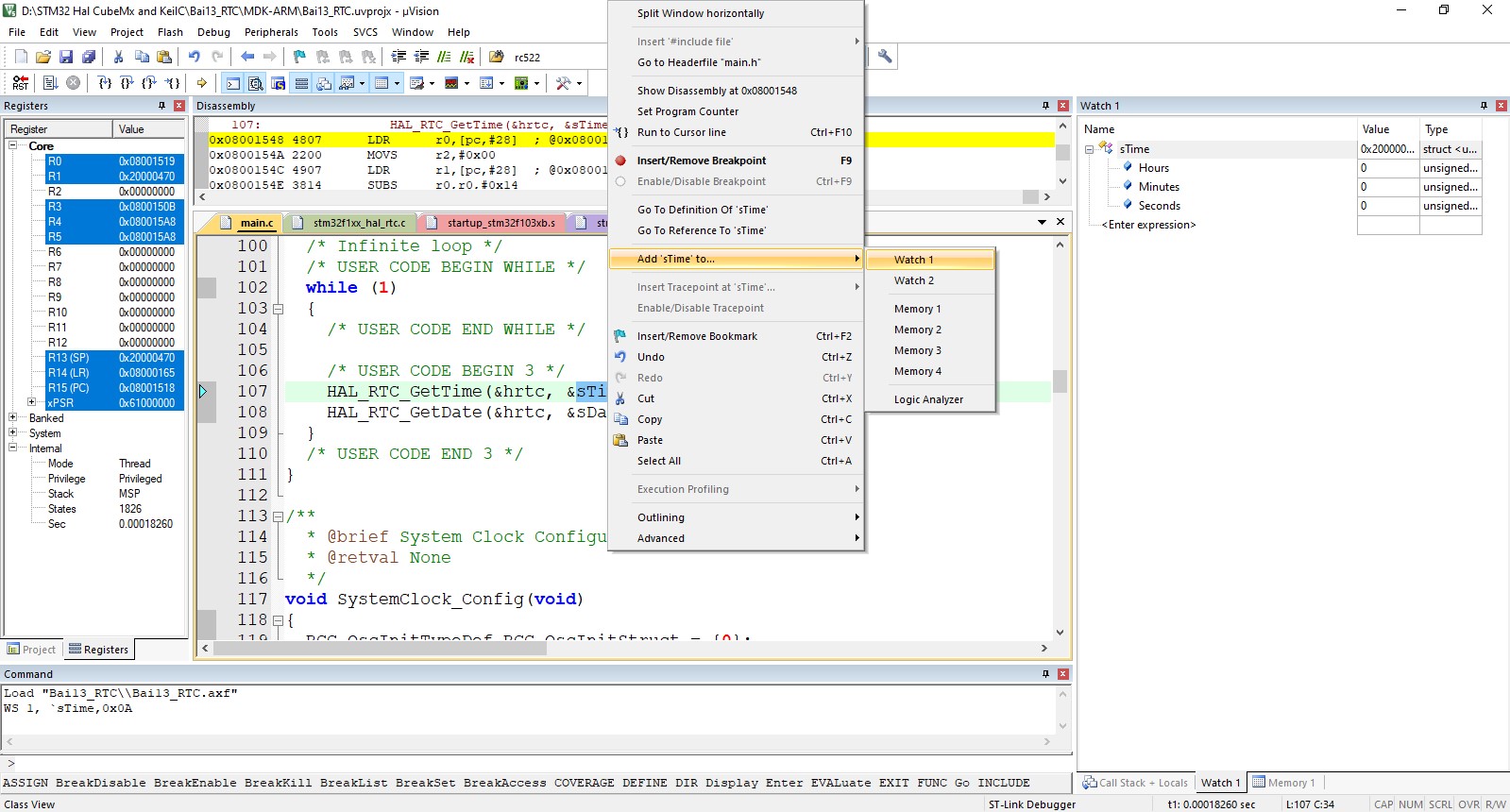This screenshot has width=1510, height=812.
Task: Click the New file icon
Action: pyautogui.click(x=21, y=57)
